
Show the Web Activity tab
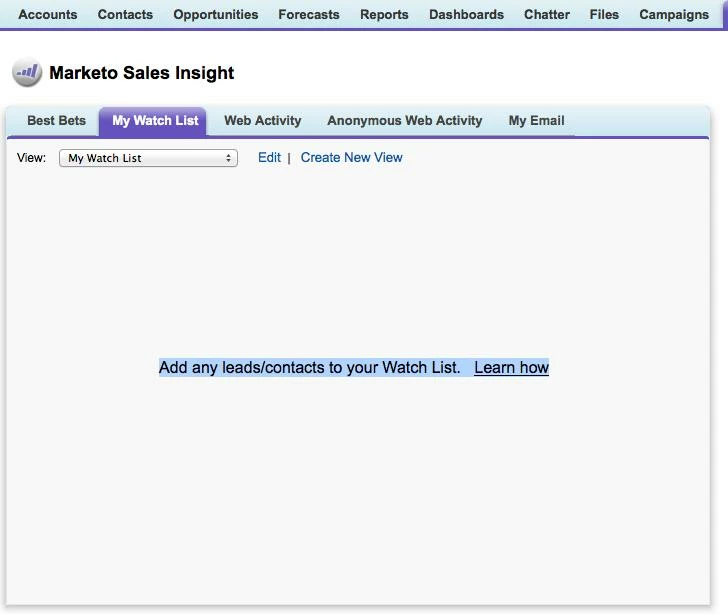pyautogui.click(x=263, y=121)
